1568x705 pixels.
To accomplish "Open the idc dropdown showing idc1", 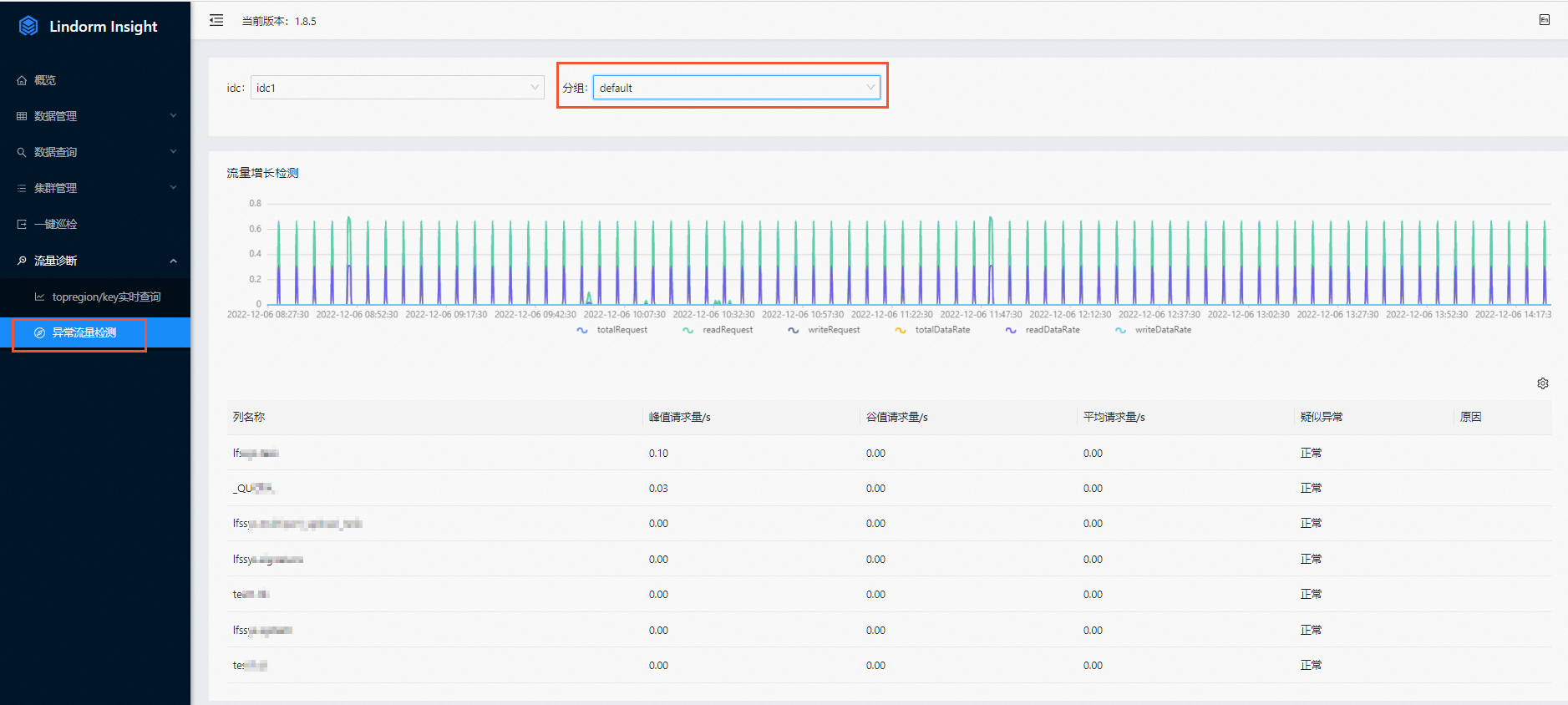I will tap(398, 88).
